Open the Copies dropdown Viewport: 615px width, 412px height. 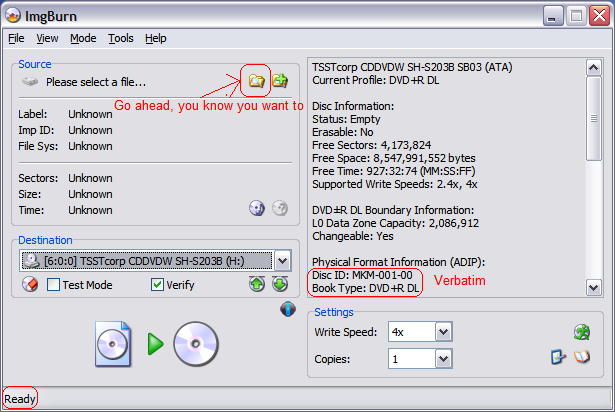pyautogui.click(x=443, y=358)
